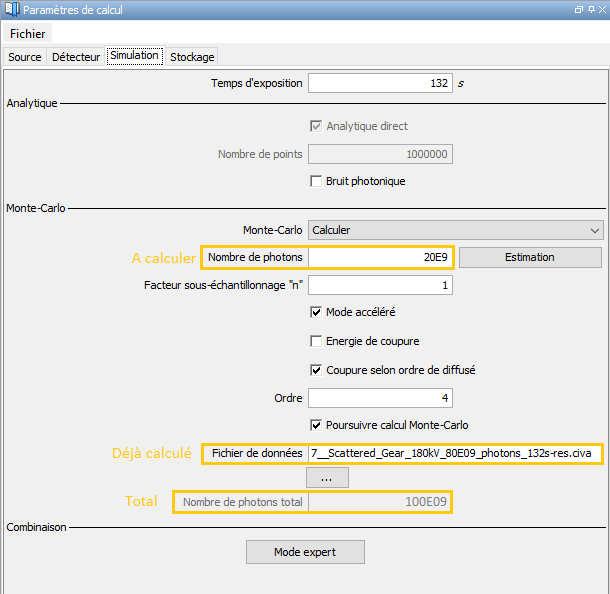Click the Nombre de photons field
Image resolution: width=610 pixels, height=594 pixels.
pyautogui.click(x=380, y=257)
